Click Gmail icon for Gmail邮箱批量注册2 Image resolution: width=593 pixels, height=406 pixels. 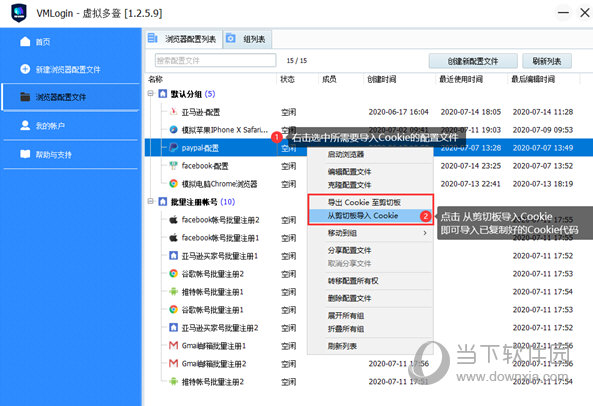pyautogui.click(x=173, y=363)
